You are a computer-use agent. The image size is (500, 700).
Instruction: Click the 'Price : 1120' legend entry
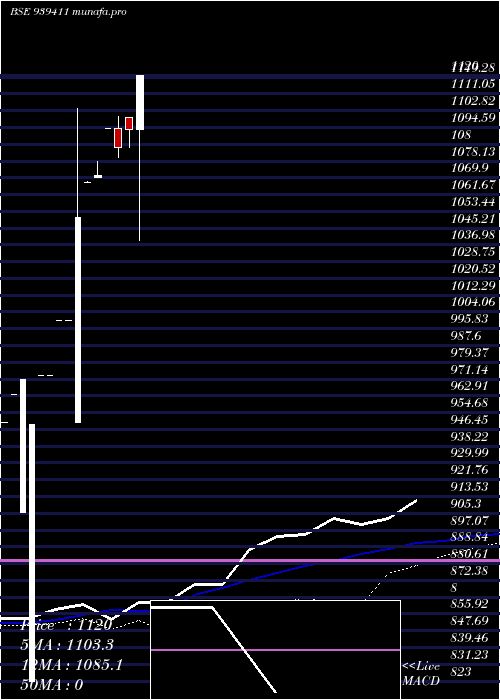[x=66, y=625]
